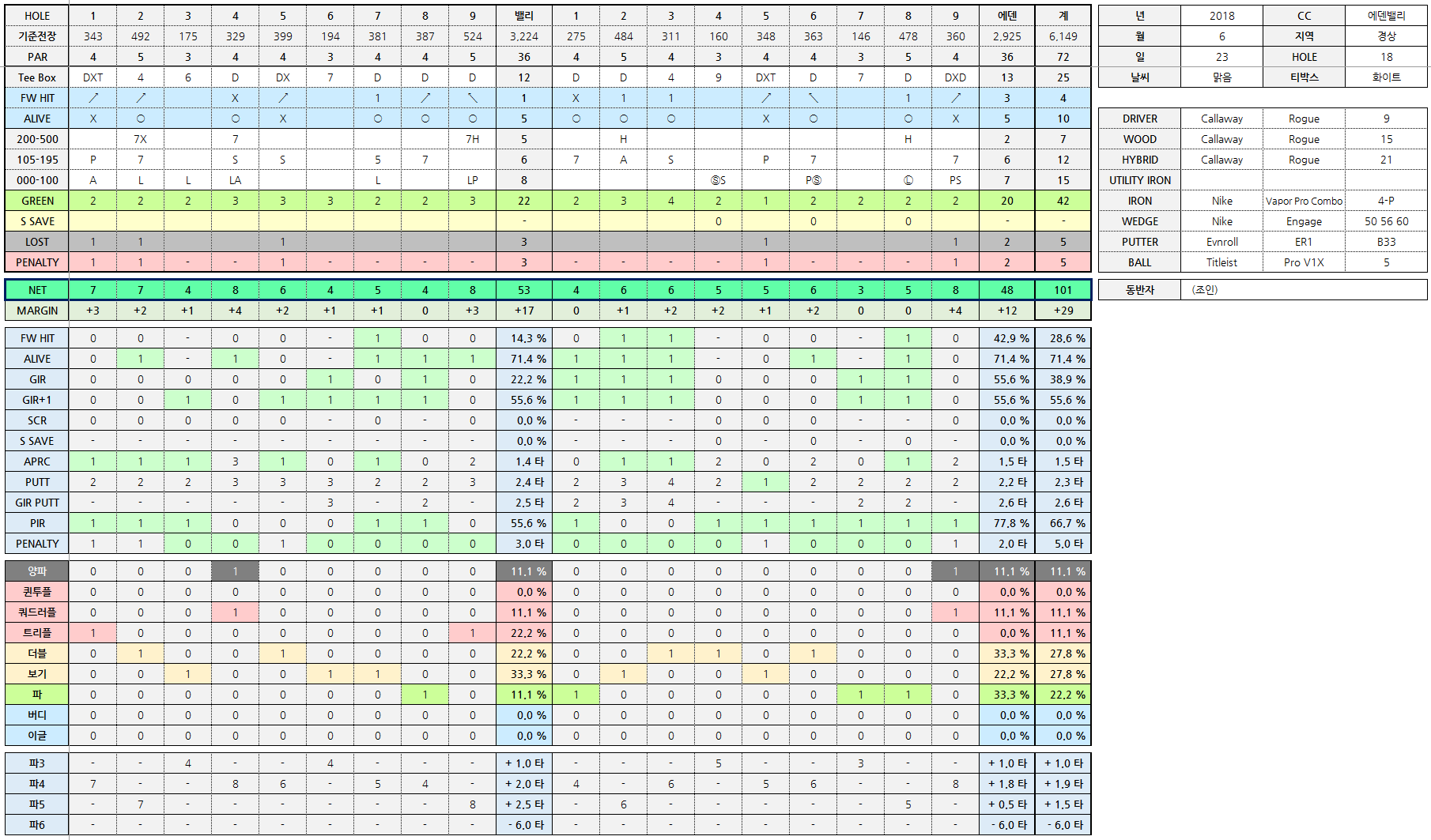The height and width of the screenshot is (840, 1431).
Task: Select the UTILITY IRON label cell
Action: click(x=1139, y=180)
